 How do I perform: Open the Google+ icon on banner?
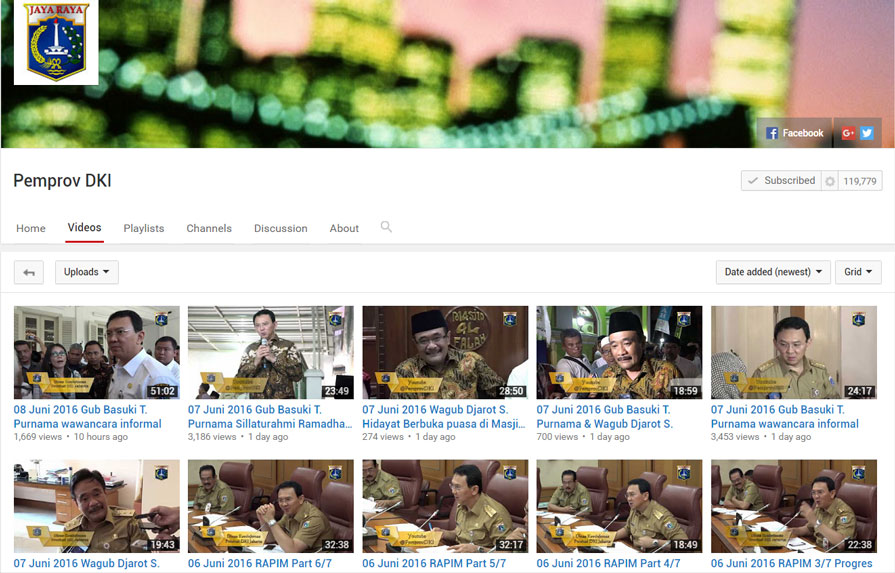point(848,133)
